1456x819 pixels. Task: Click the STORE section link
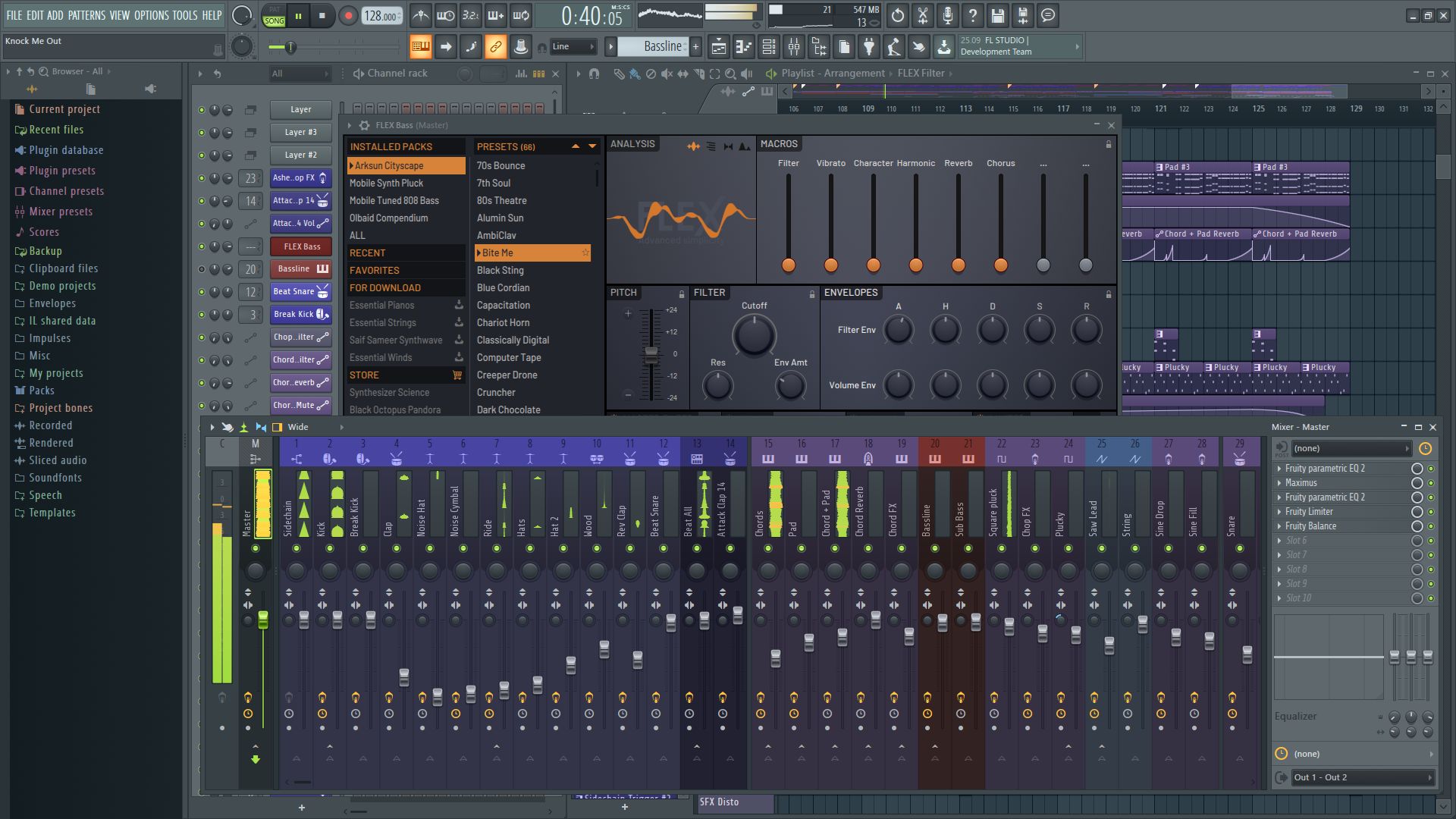363,374
